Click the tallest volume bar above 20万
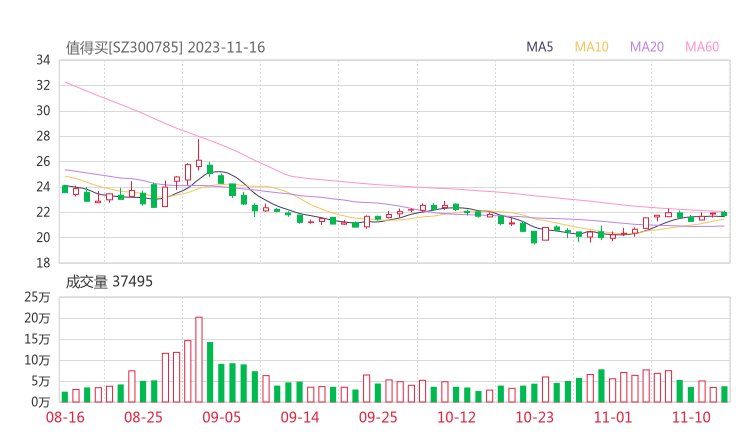Image resolution: width=740 pixels, height=440 pixels. pyautogui.click(x=199, y=360)
